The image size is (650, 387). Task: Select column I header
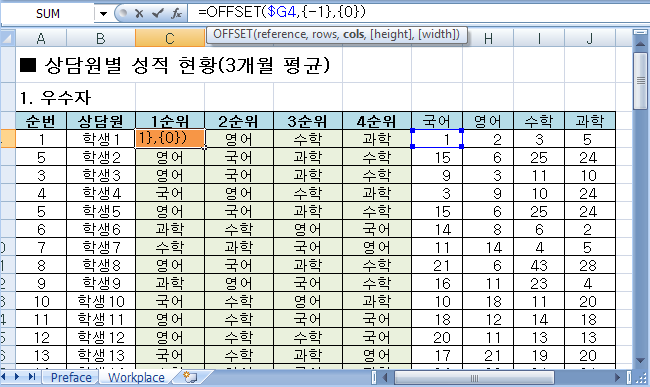pos(539,39)
